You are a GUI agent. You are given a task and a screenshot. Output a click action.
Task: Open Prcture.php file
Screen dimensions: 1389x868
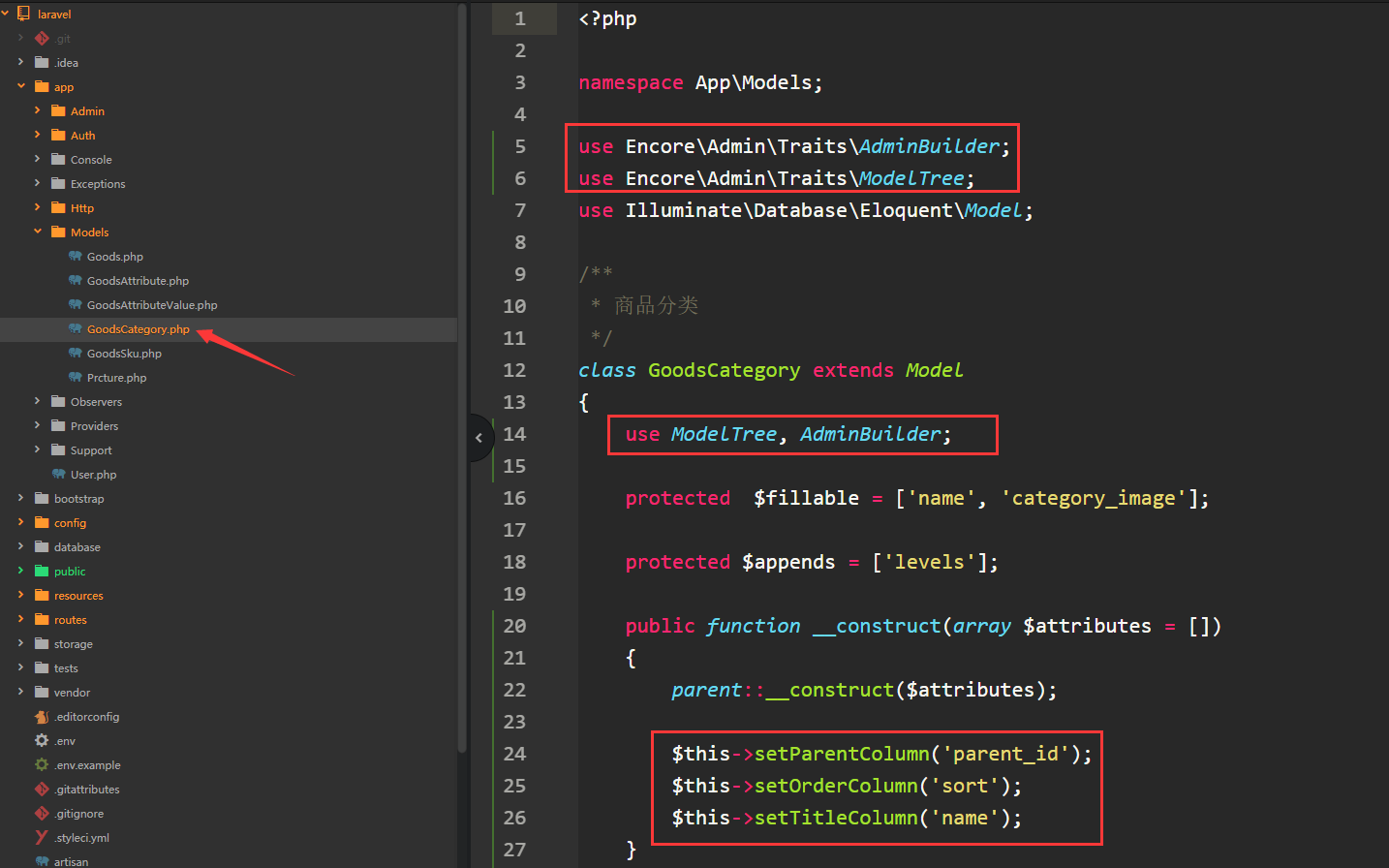(x=117, y=378)
